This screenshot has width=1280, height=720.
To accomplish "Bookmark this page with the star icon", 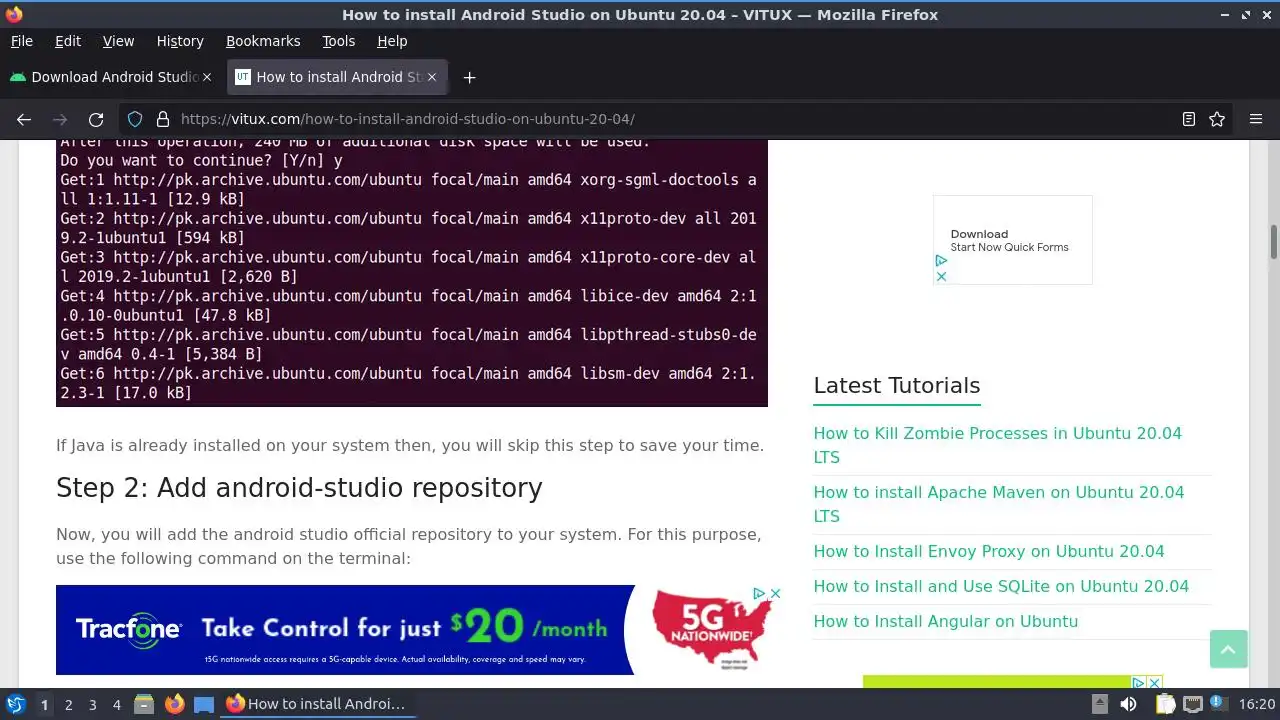I will click(1217, 119).
